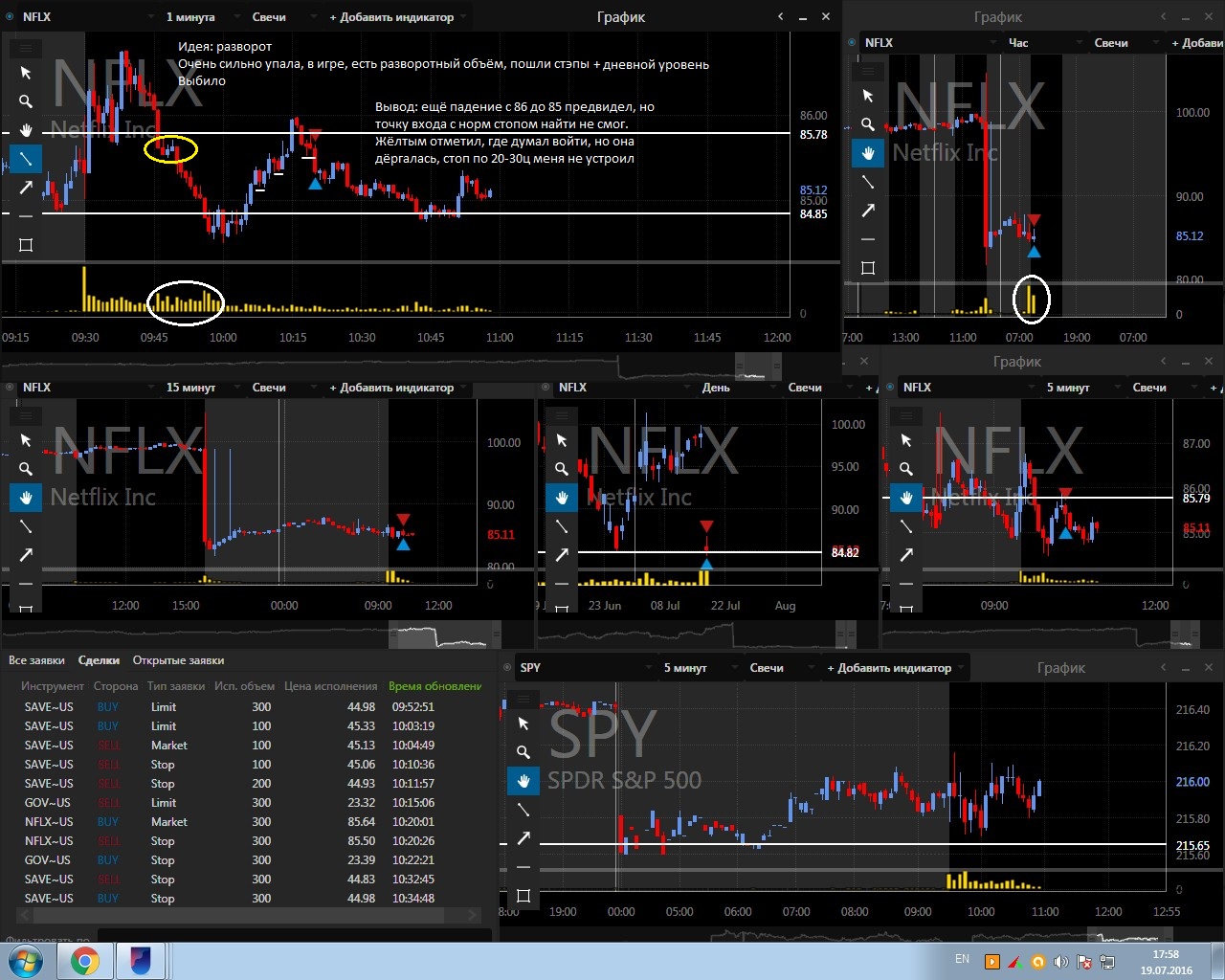Select the cursor tool in NFLX Час chart
The width and height of the screenshot is (1225, 980).
tap(868, 96)
